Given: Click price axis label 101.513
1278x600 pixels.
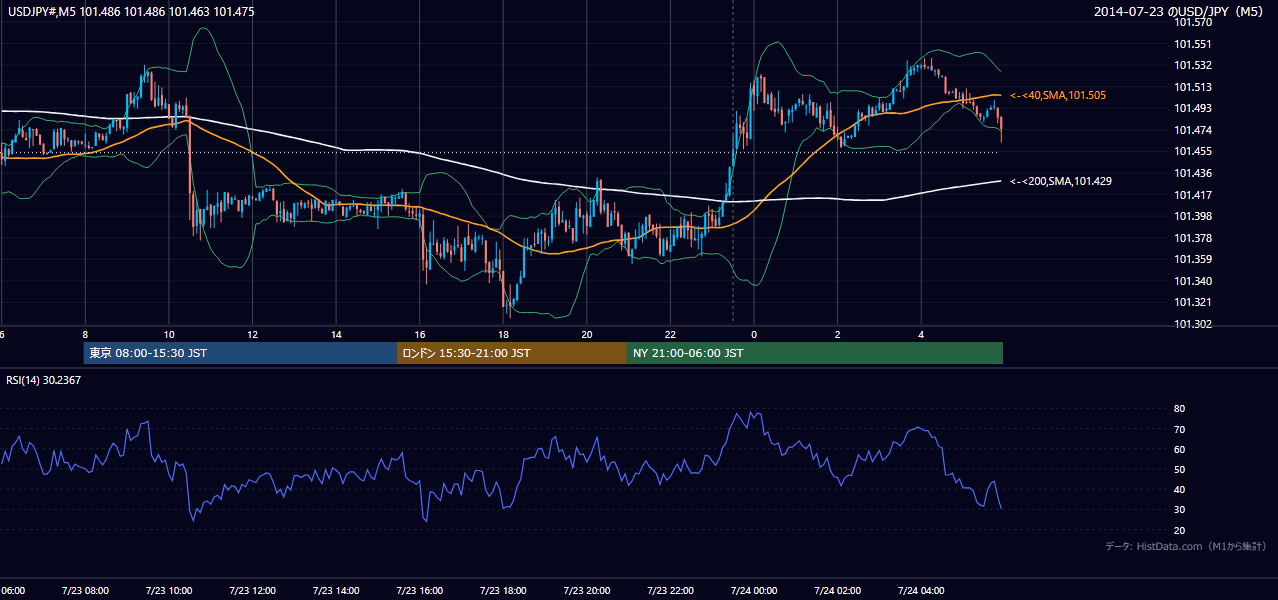Looking at the screenshot, I should click(1192, 87).
